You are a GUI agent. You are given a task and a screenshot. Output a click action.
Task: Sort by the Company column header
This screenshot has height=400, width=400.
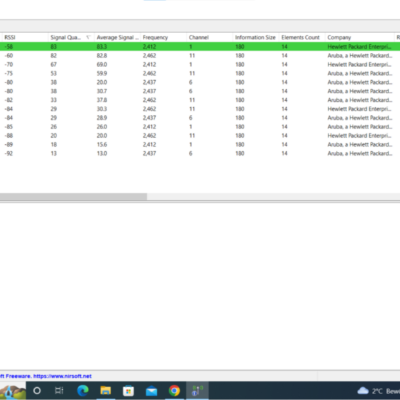(x=359, y=37)
